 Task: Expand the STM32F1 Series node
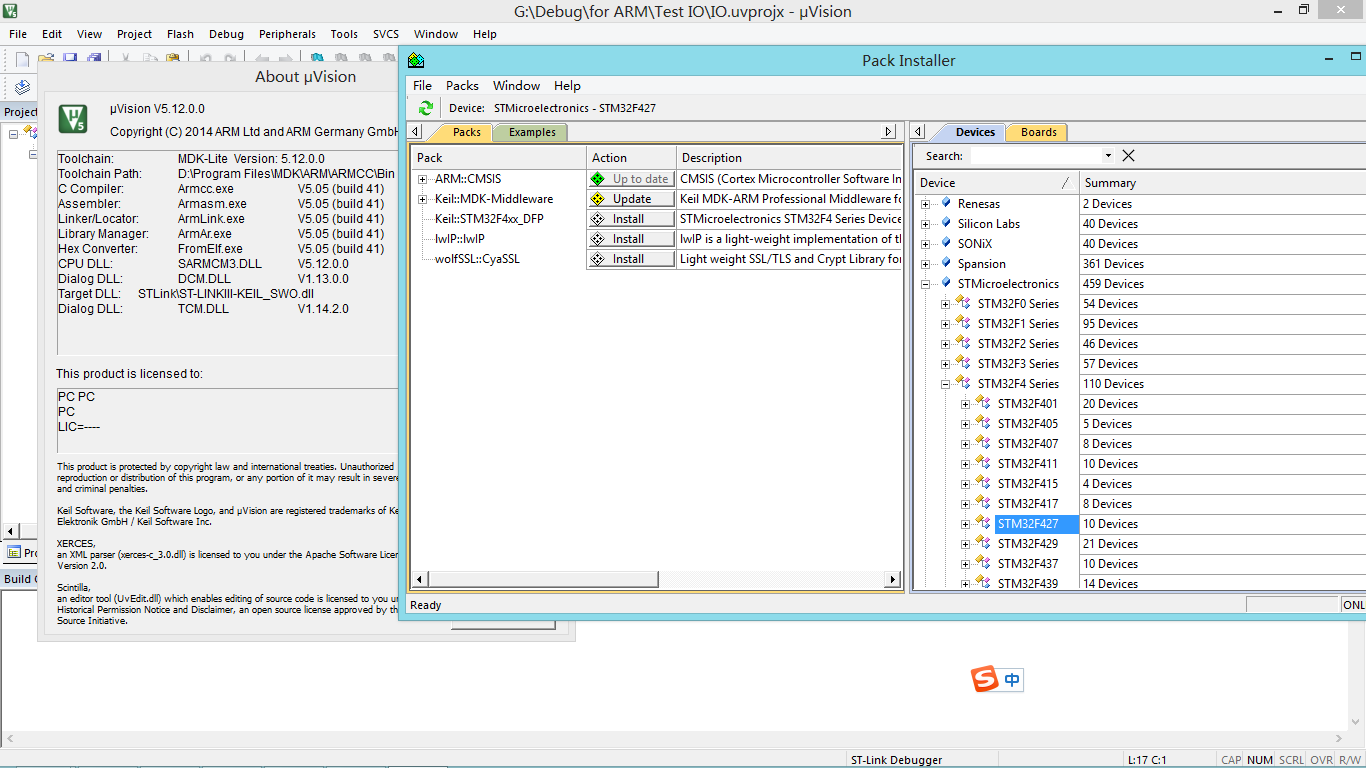point(946,324)
